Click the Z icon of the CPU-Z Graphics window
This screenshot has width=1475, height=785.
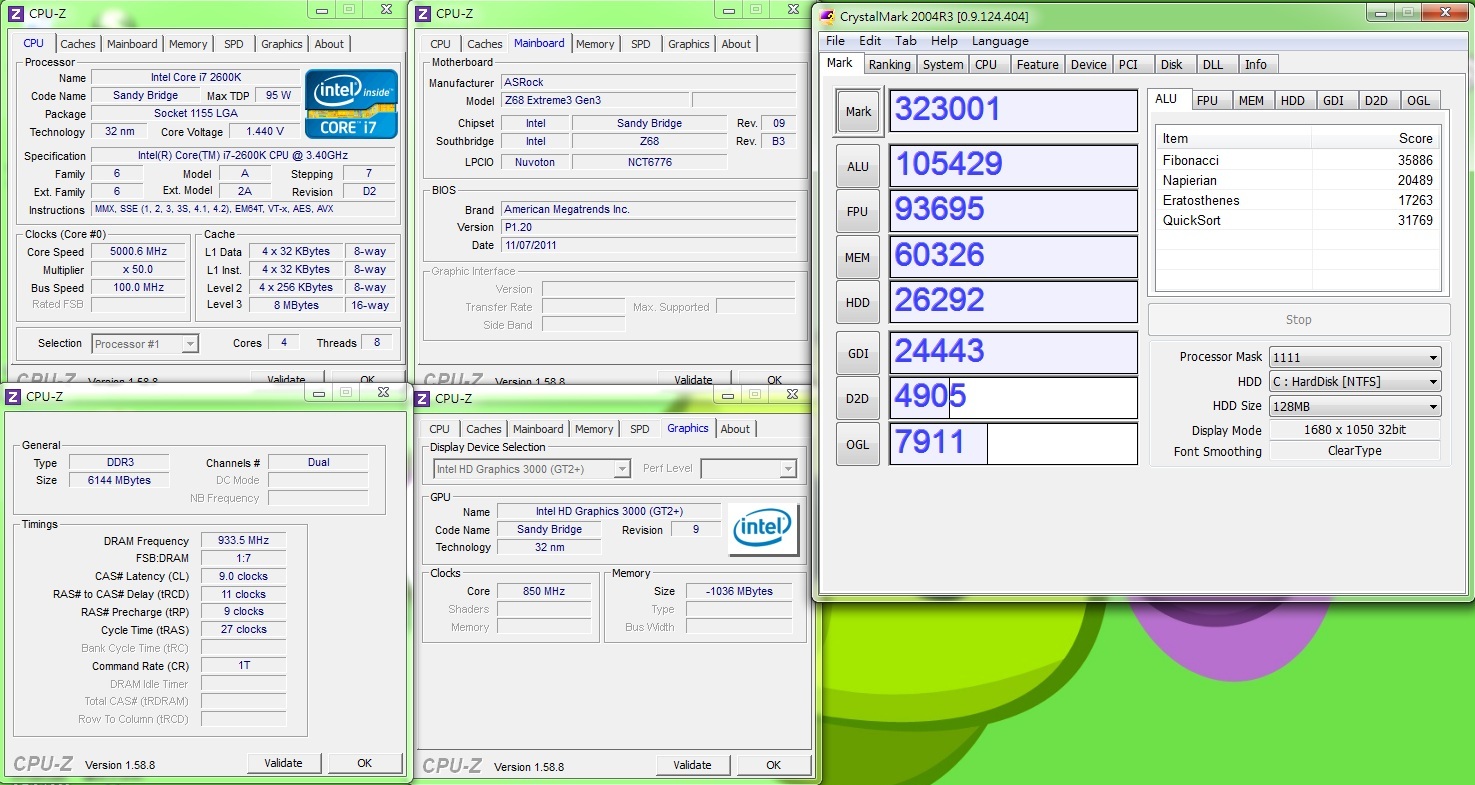pyautogui.click(x=422, y=399)
